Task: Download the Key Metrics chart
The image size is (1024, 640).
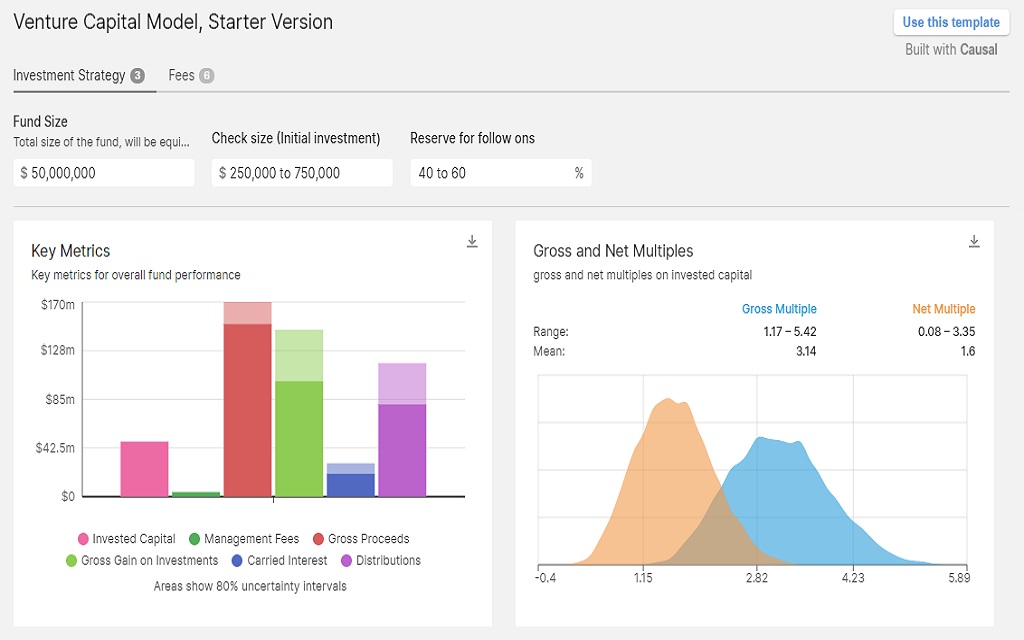Action: coord(472,242)
